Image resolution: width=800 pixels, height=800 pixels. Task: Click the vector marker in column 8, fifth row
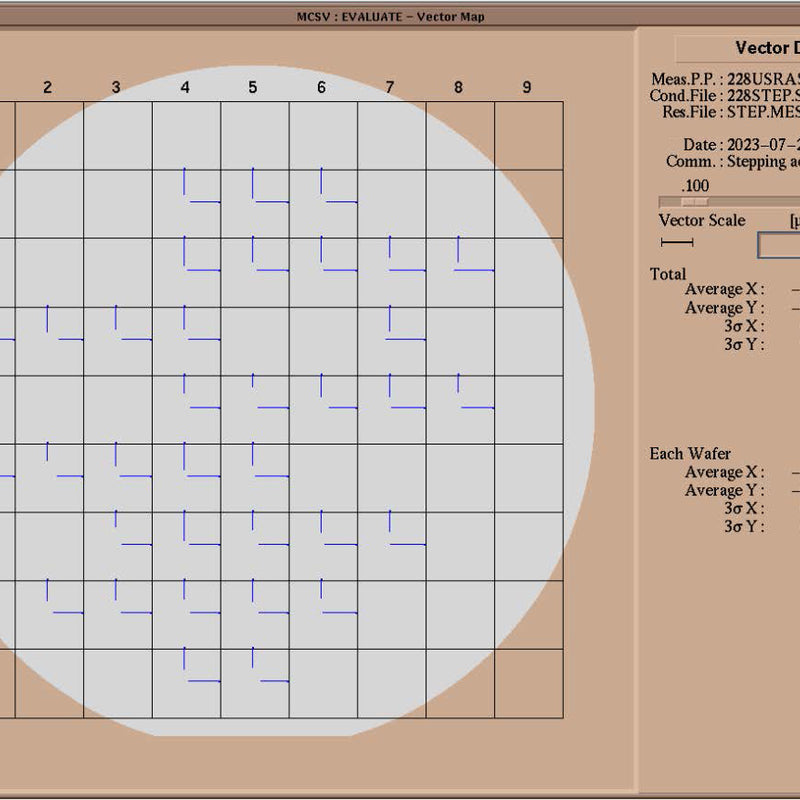[x=476, y=391]
